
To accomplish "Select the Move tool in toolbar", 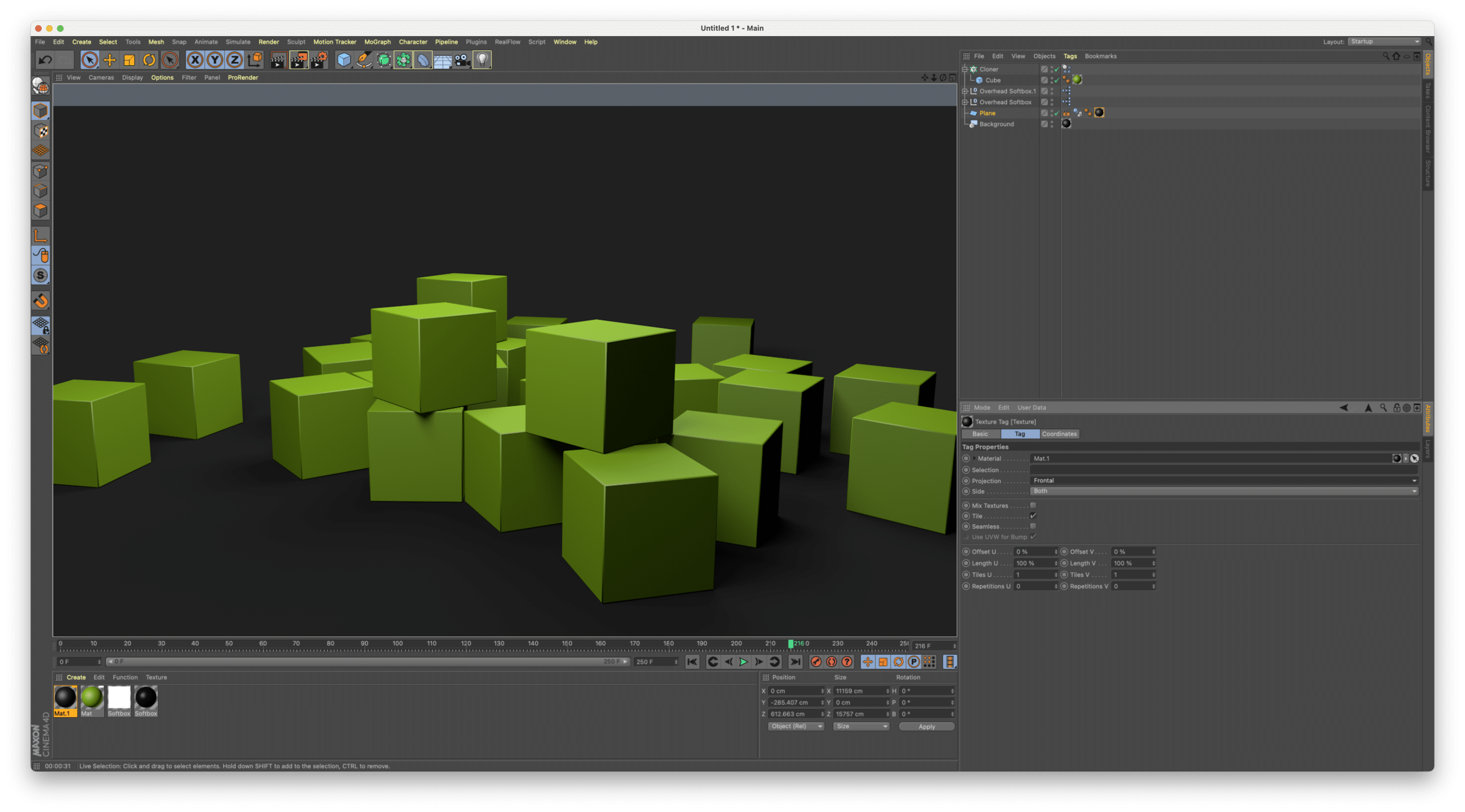I will tap(109, 60).
